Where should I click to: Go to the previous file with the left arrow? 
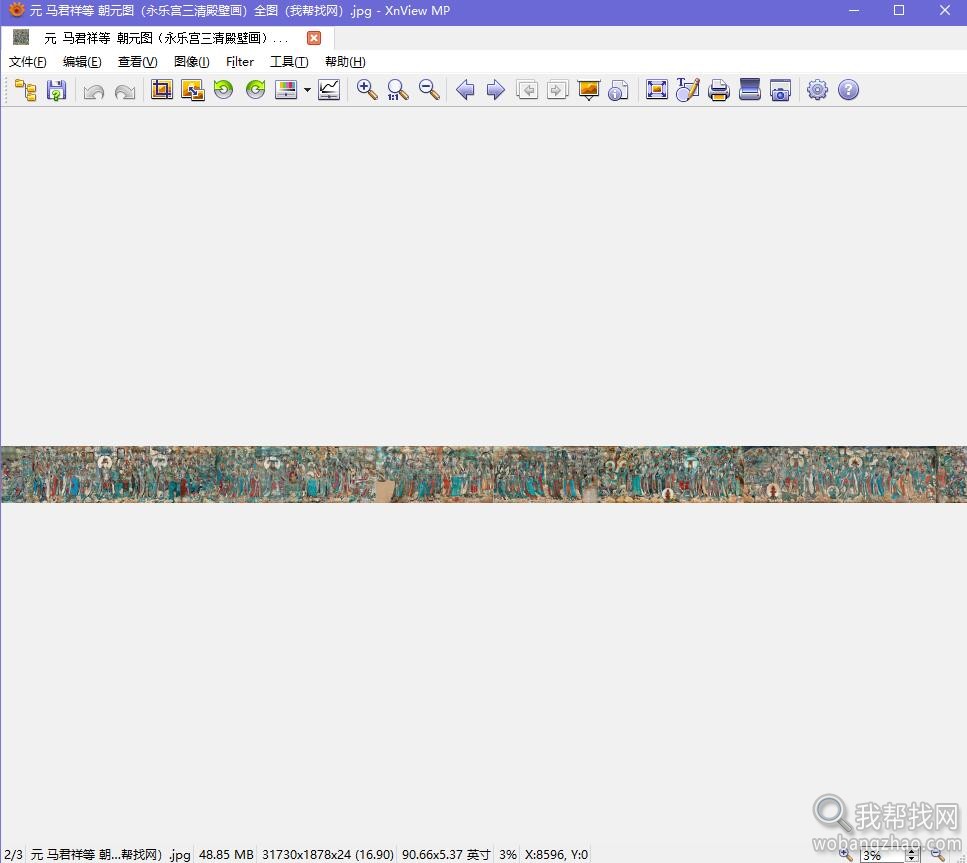click(465, 90)
